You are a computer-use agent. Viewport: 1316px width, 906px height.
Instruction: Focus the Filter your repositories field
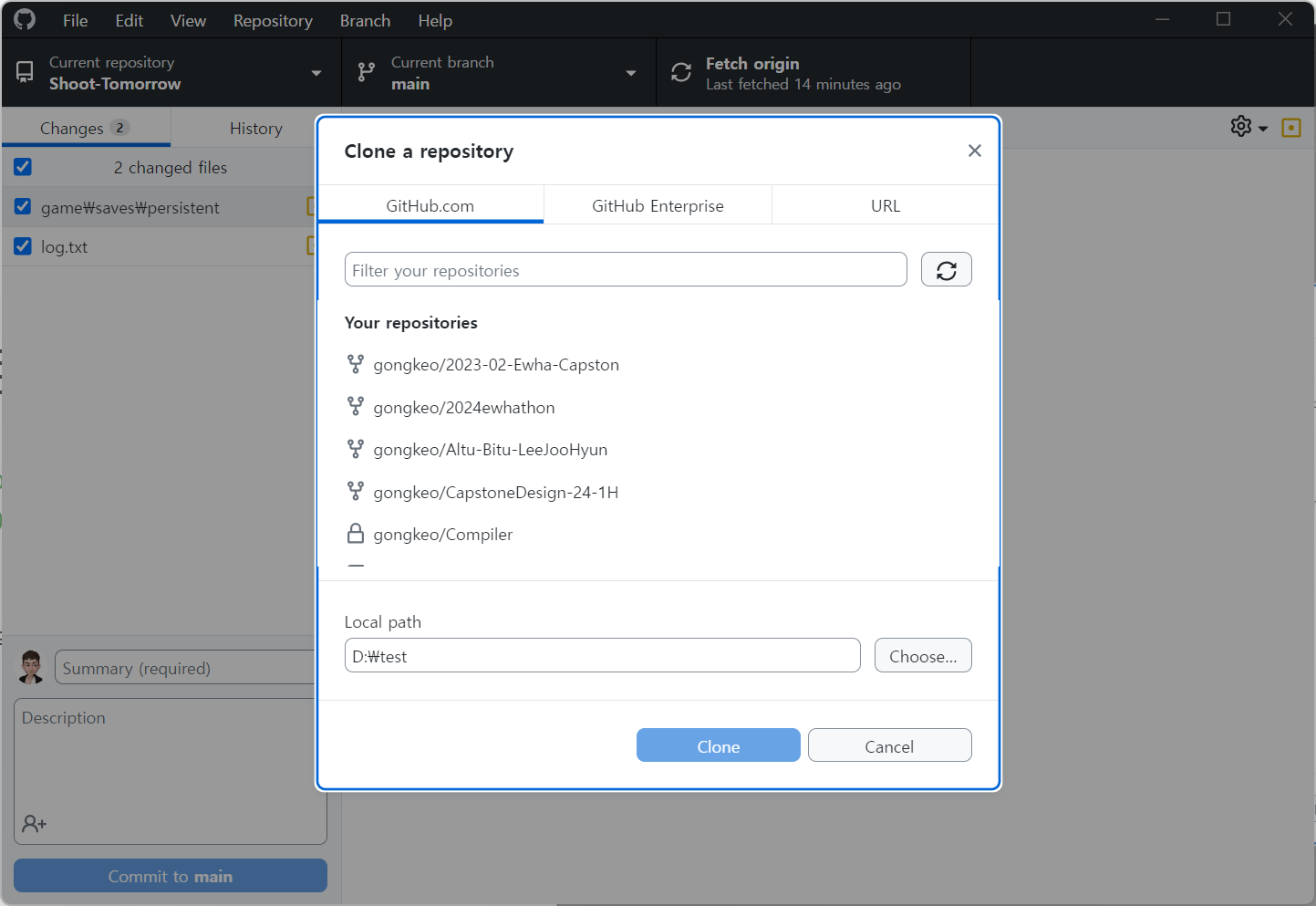tap(626, 270)
